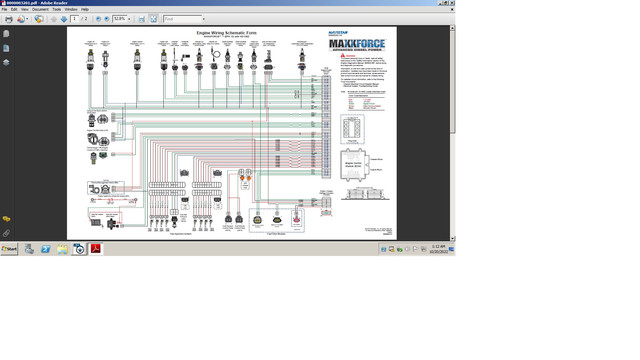This screenshot has width=640, height=360.
Task: Click the Windows Start button
Action: [x=9, y=249]
